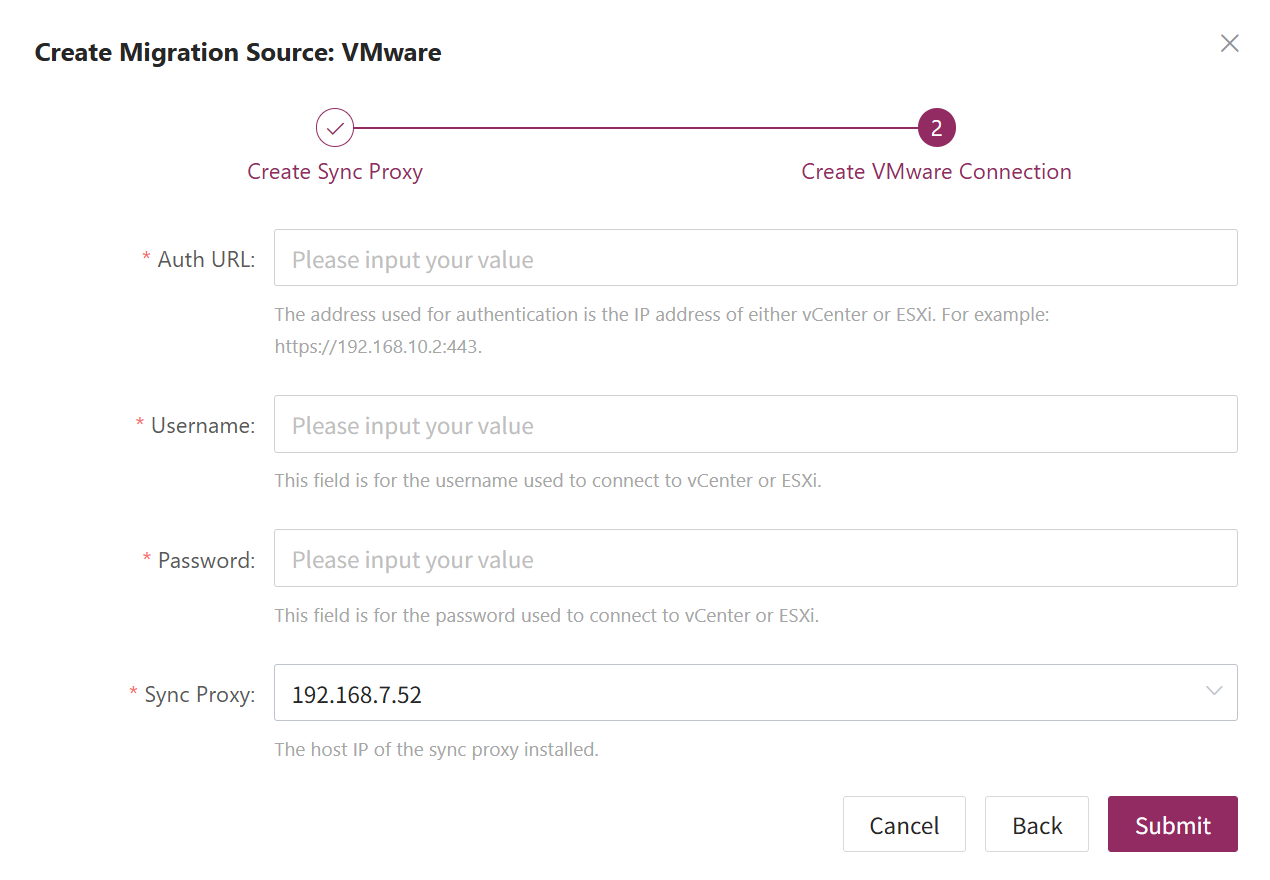The width and height of the screenshot is (1270, 880).
Task: Go to the Create Sync Proxy step label
Action: pyautogui.click(x=335, y=172)
